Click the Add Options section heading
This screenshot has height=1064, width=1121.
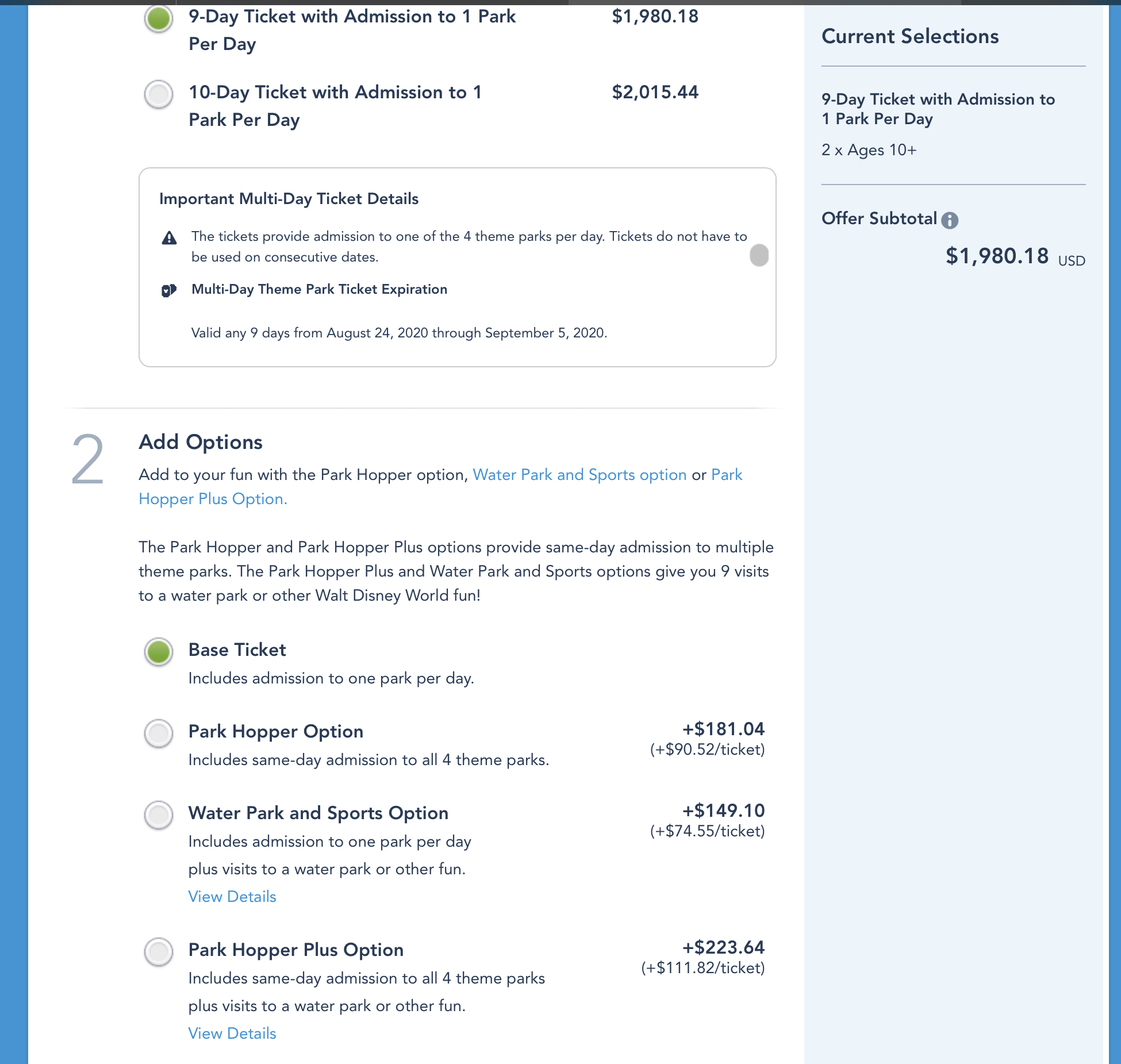click(201, 442)
